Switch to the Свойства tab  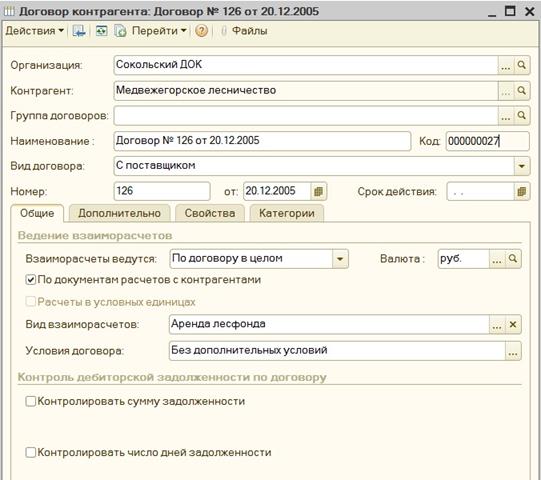click(210, 213)
